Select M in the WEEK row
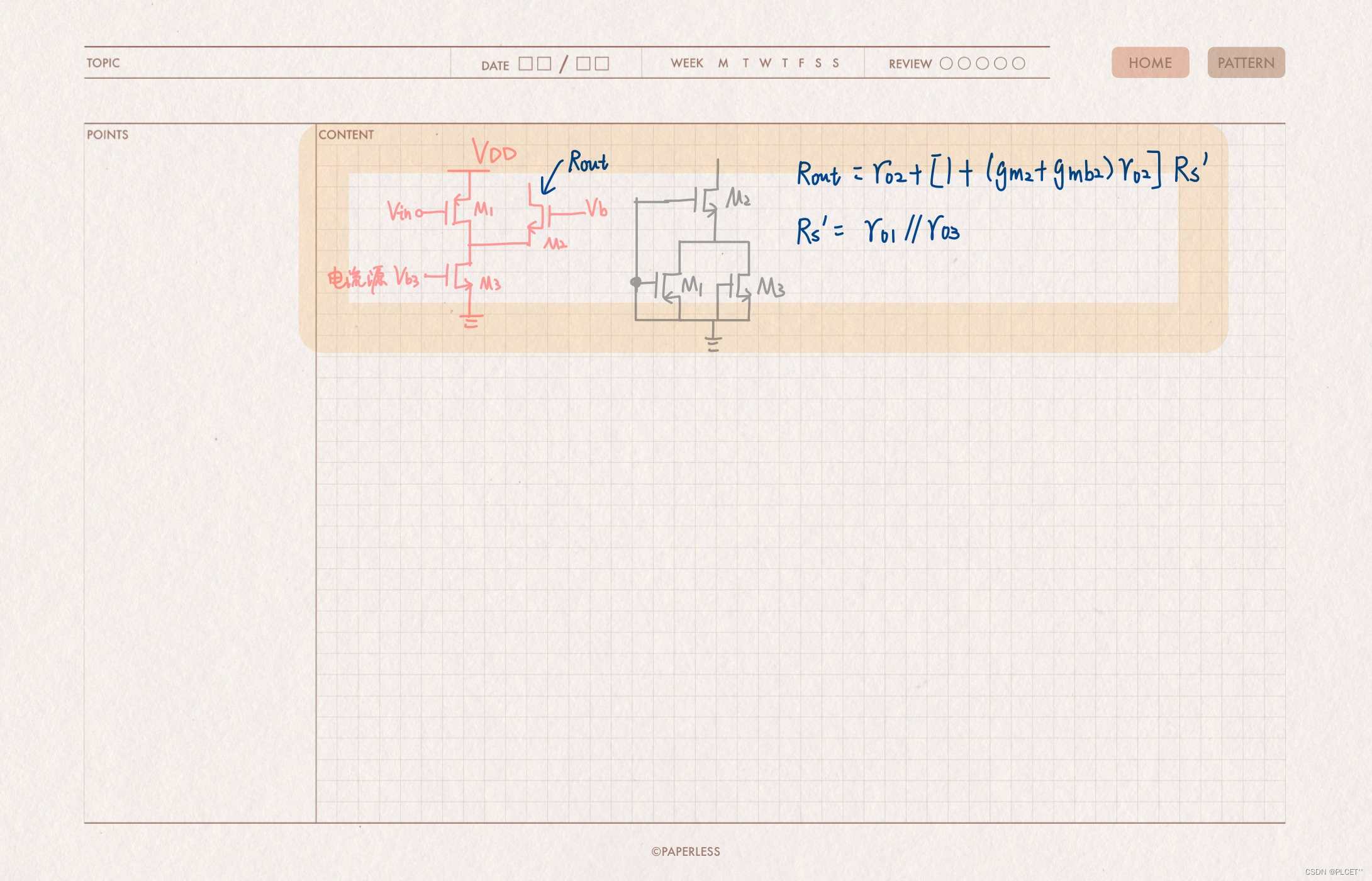 click(723, 63)
